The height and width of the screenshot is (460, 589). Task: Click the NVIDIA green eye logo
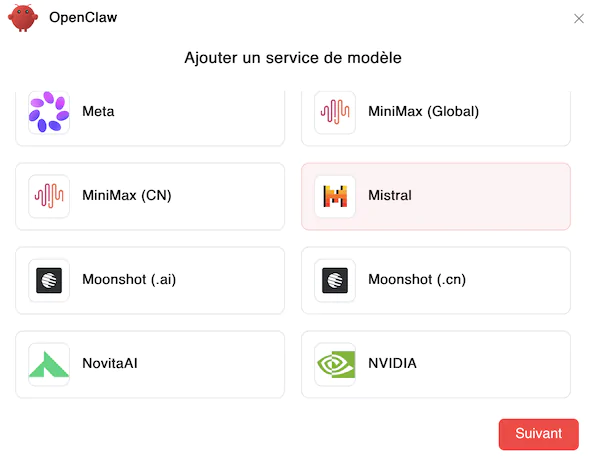click(x=335, y=364)
